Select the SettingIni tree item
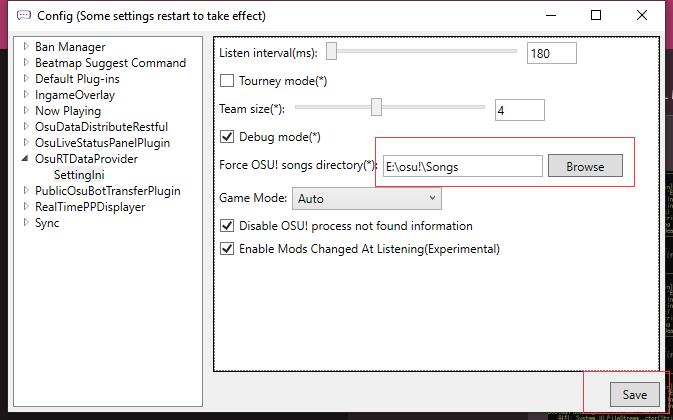 pyautogui.click(x=79, y=175)
